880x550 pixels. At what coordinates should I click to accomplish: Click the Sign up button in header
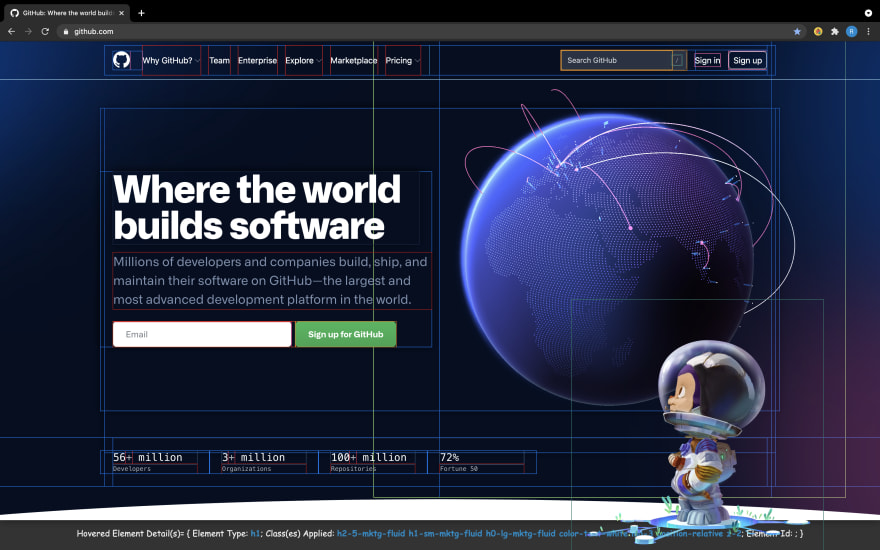click(x=748, y=60)
